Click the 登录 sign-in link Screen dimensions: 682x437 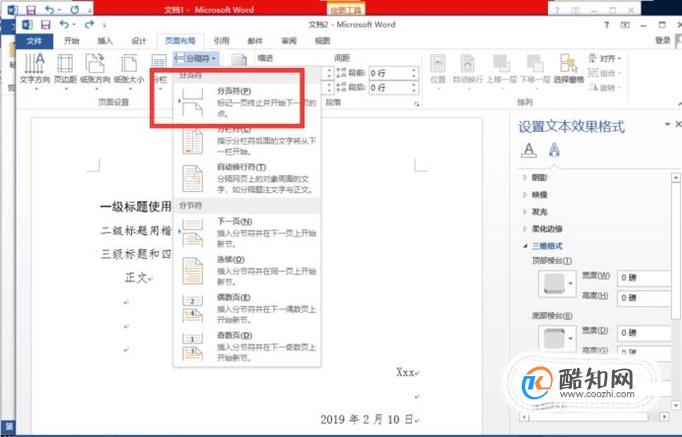point(662,40)
